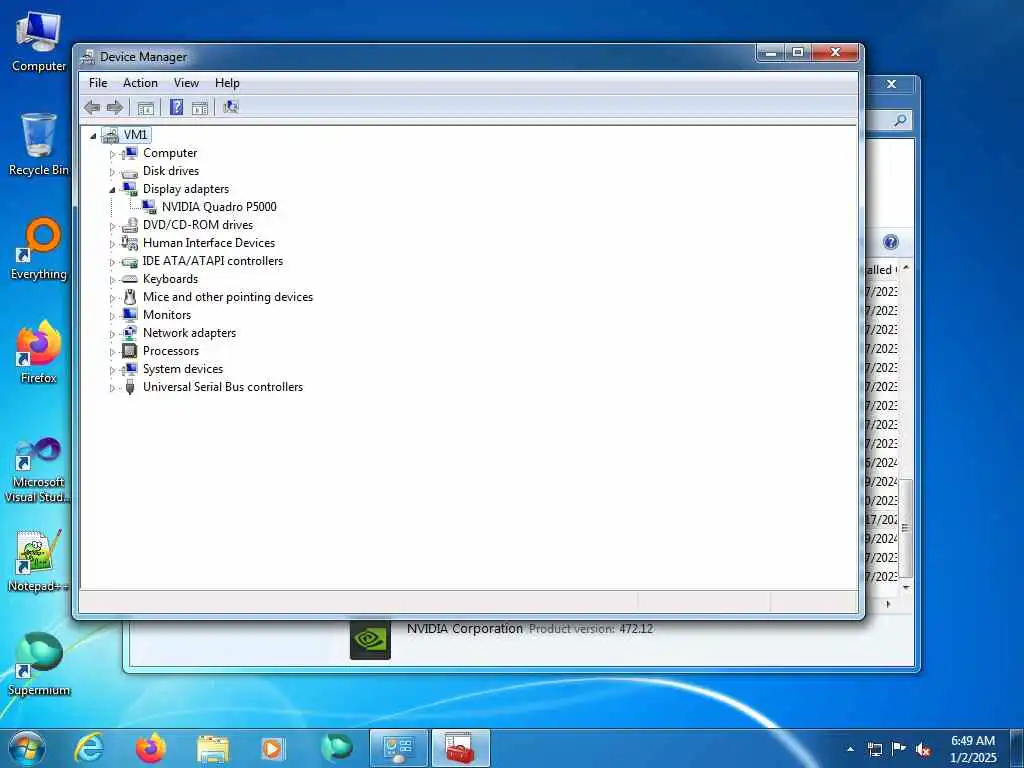Open the Recycle Bin desktop icon
This screenshot has height=768, width=1024.
coord(39,144)
